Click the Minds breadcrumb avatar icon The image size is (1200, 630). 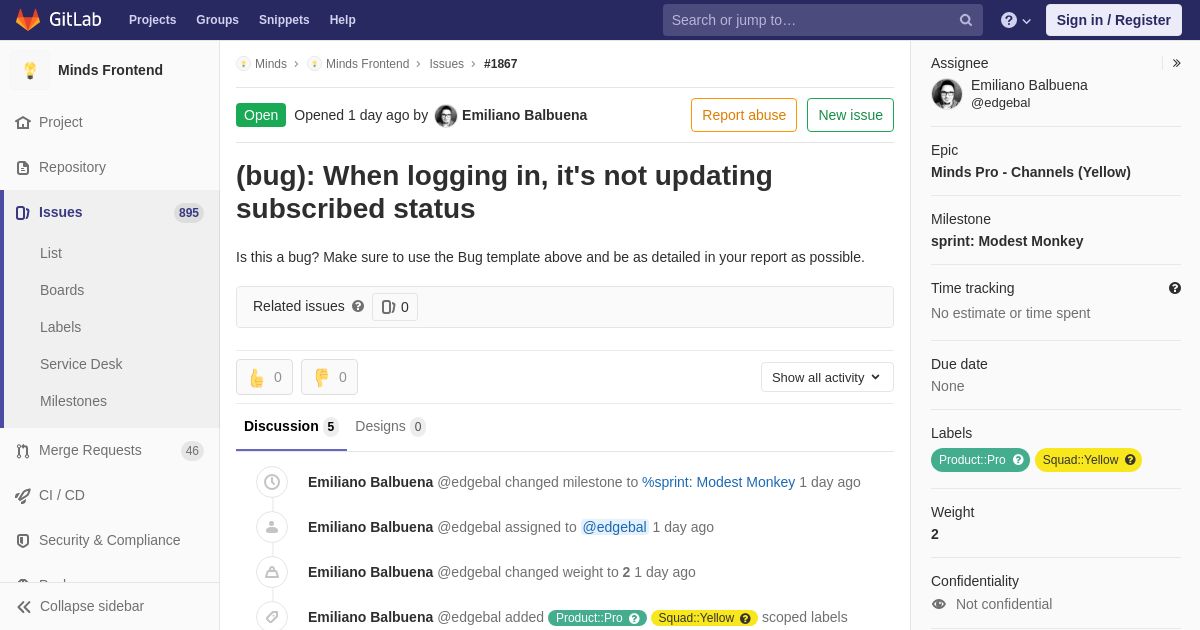pyautogui.click(x=243, y=64)
